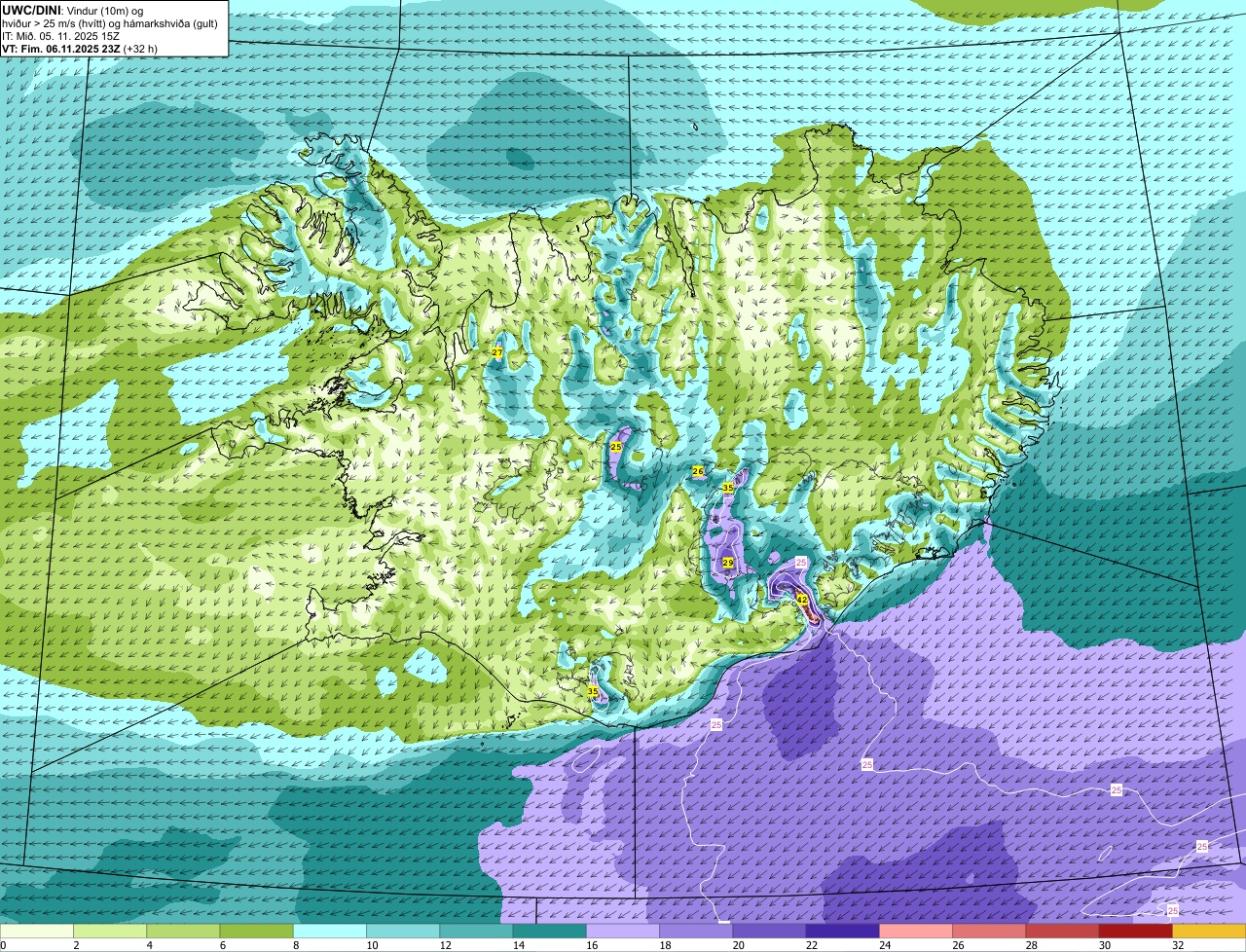Click the '8' value on the legend scale

(x=295, y=945)
